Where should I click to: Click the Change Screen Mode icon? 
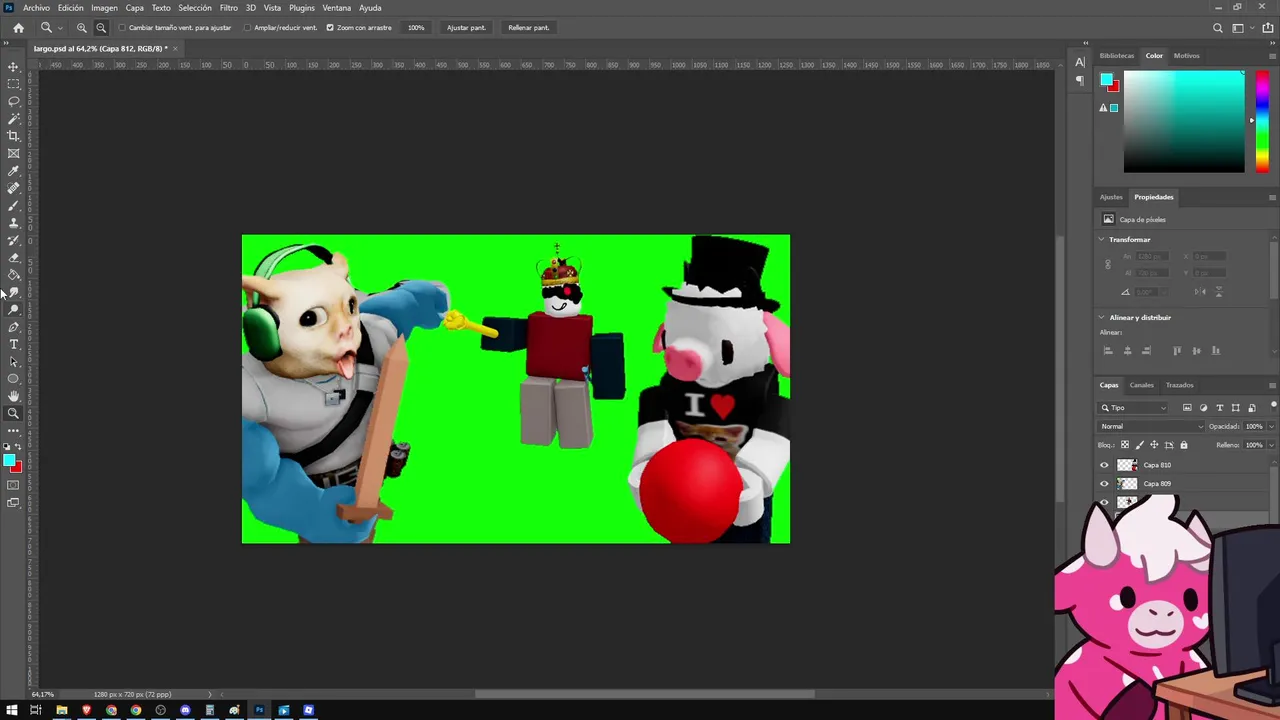(x=13, y=503)
